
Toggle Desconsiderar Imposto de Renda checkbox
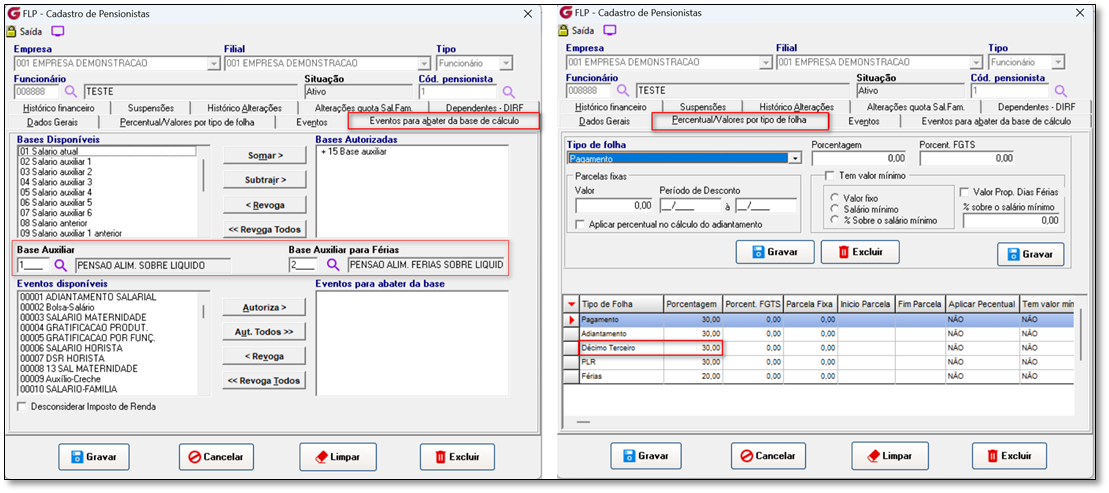[x=21, y=407]
